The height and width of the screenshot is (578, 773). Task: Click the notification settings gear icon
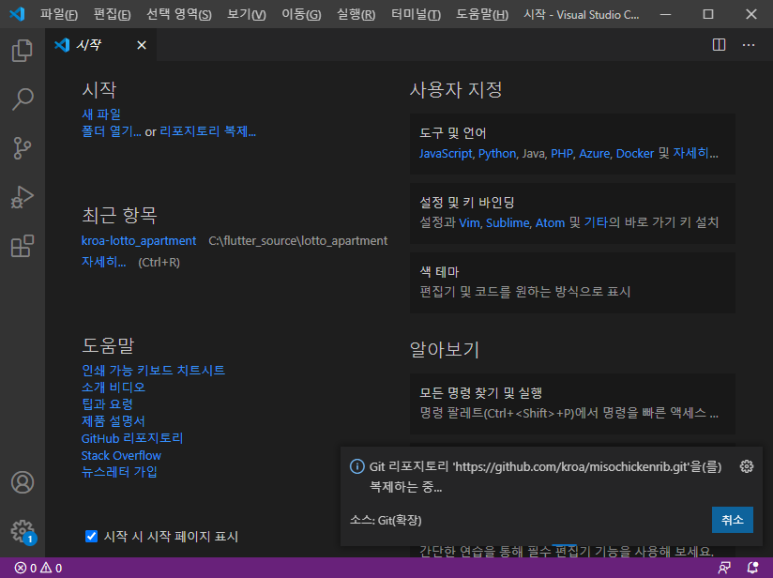[x=746, y=466]
